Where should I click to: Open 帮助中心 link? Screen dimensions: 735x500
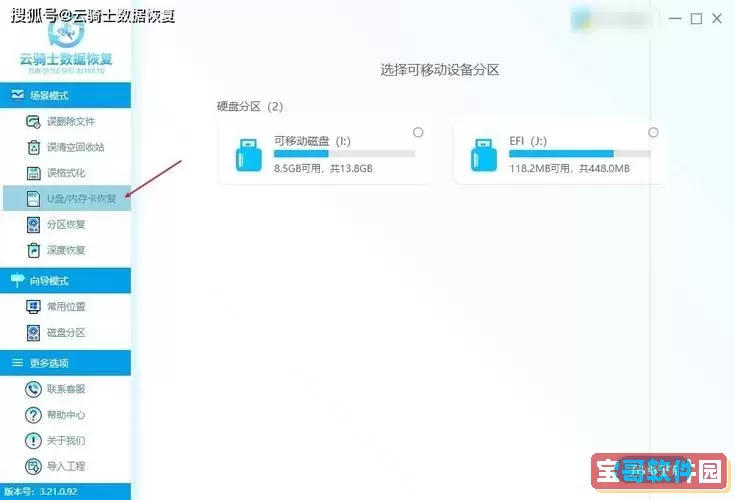pos(66,415)
